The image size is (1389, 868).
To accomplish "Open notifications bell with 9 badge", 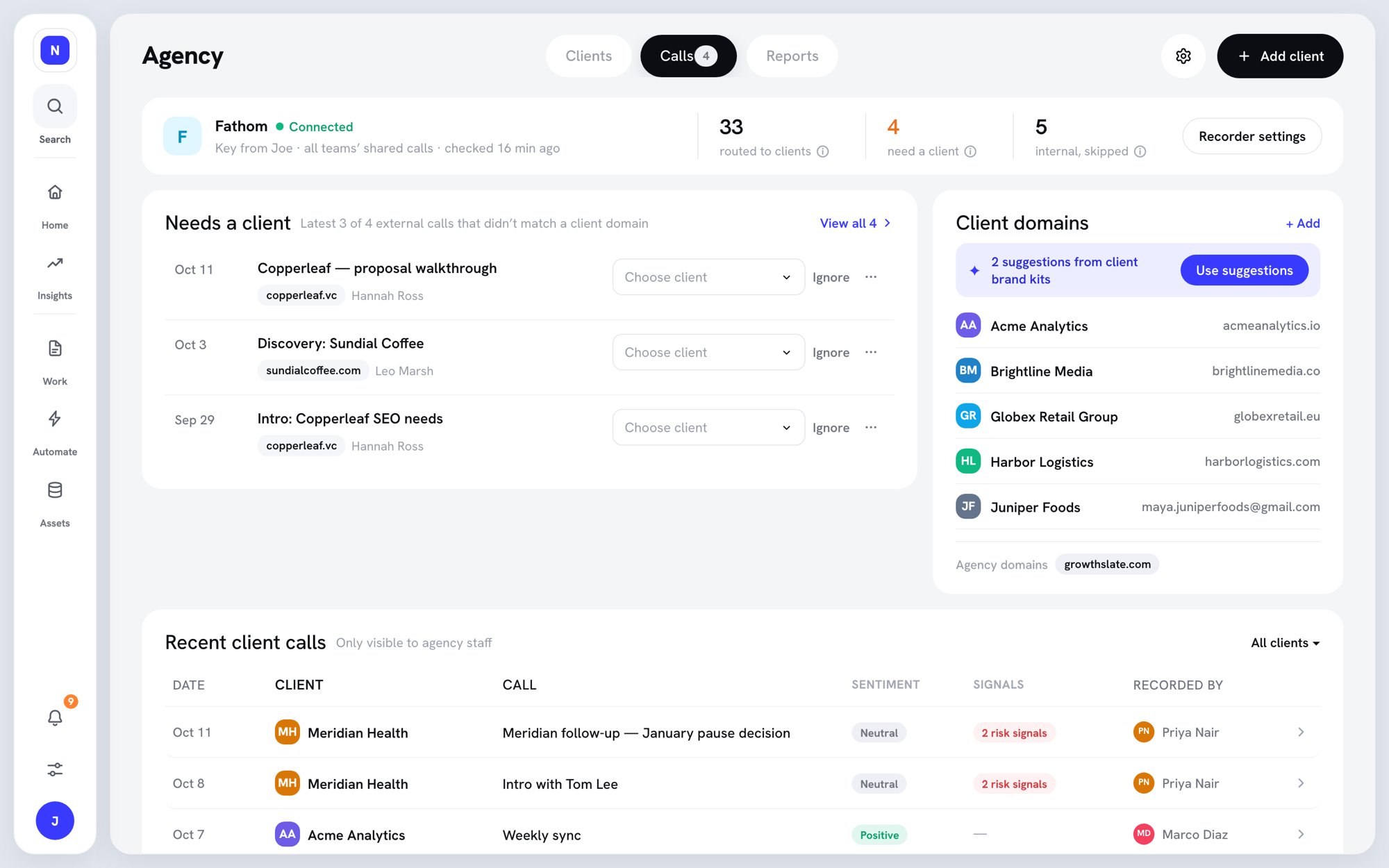I will coord(55,717).
